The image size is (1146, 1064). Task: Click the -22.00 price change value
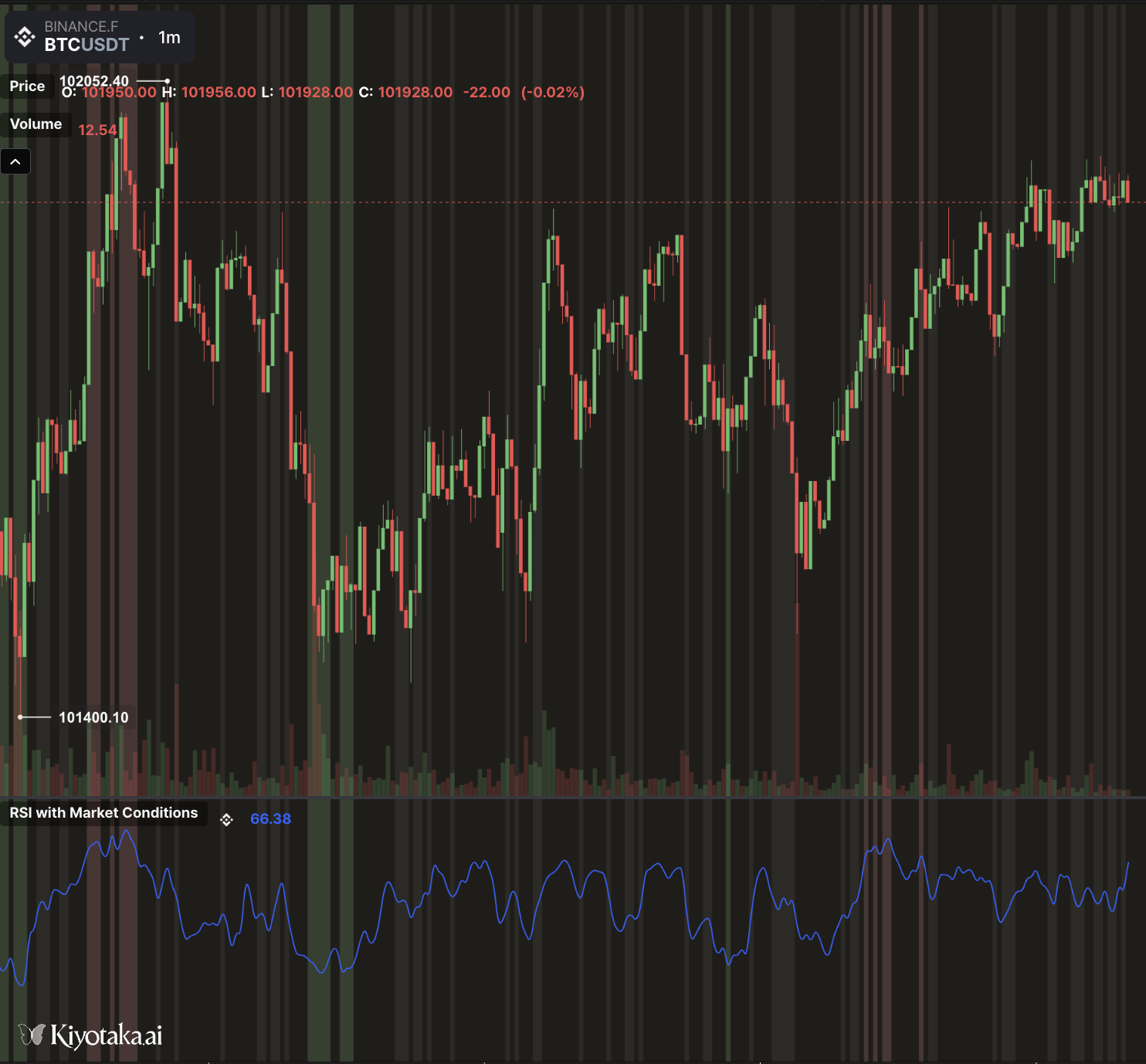487,93
